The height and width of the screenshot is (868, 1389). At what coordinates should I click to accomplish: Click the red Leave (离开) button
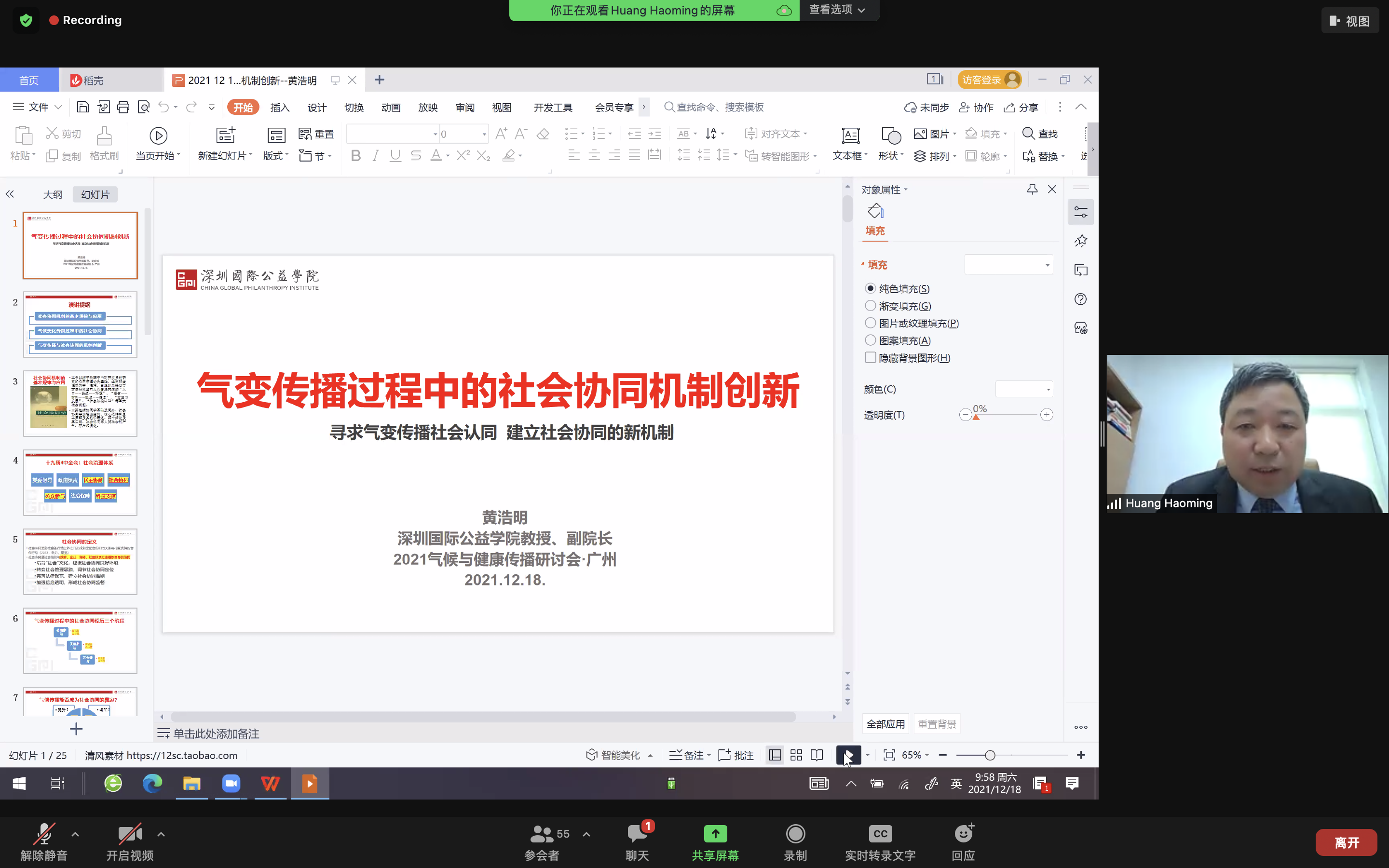click(x=1346, y=842)
